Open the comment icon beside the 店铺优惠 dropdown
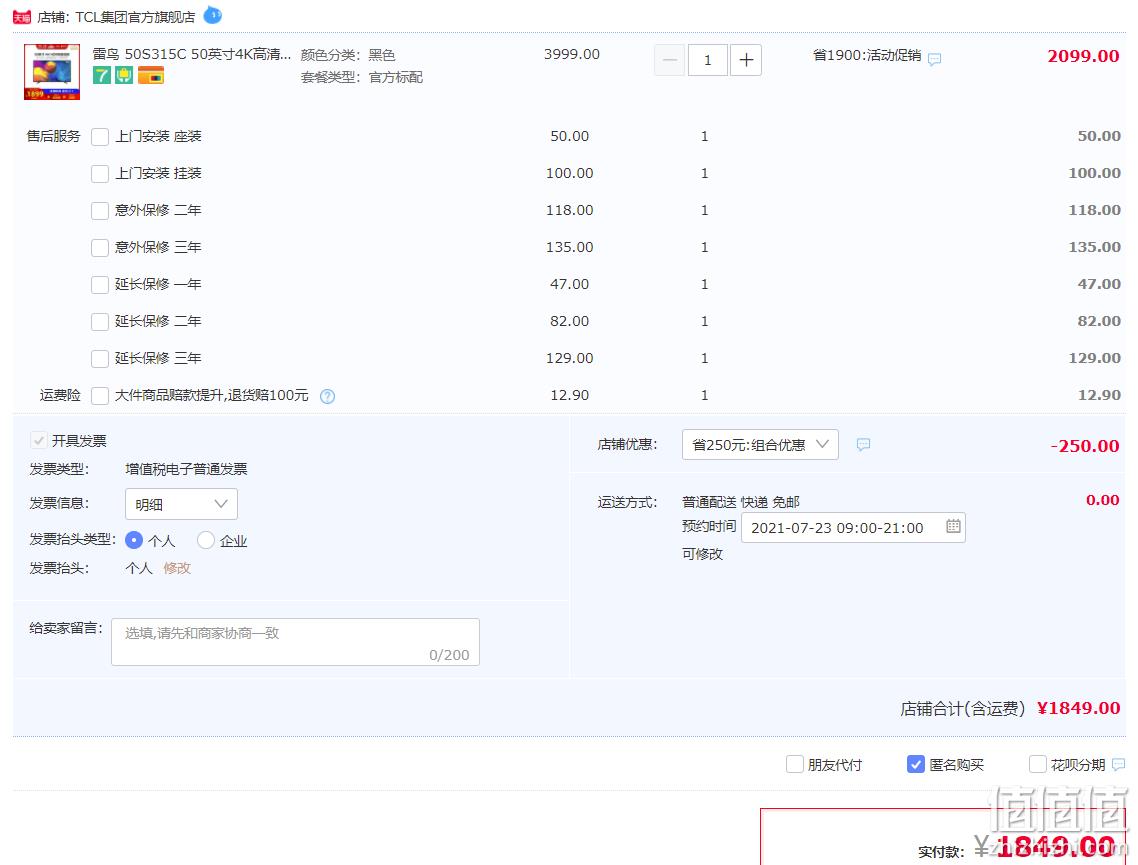The width and height of the screenshot is (1138, 865). 863,444
